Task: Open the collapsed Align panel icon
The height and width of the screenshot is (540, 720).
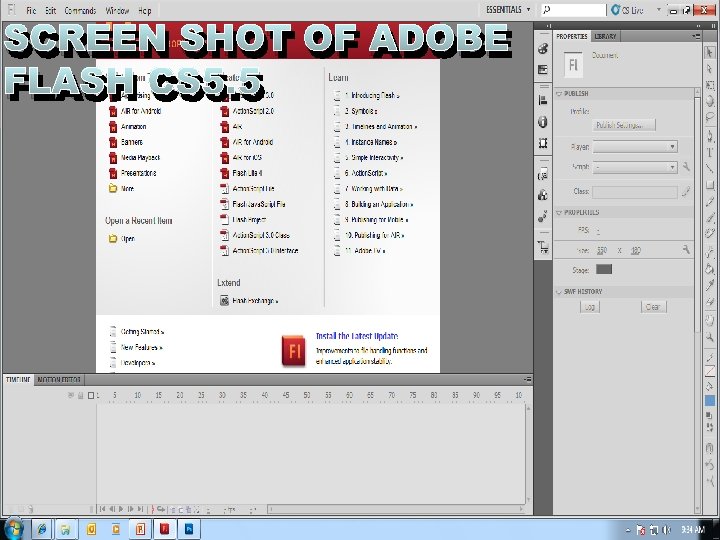Action: tap(543, 101)
